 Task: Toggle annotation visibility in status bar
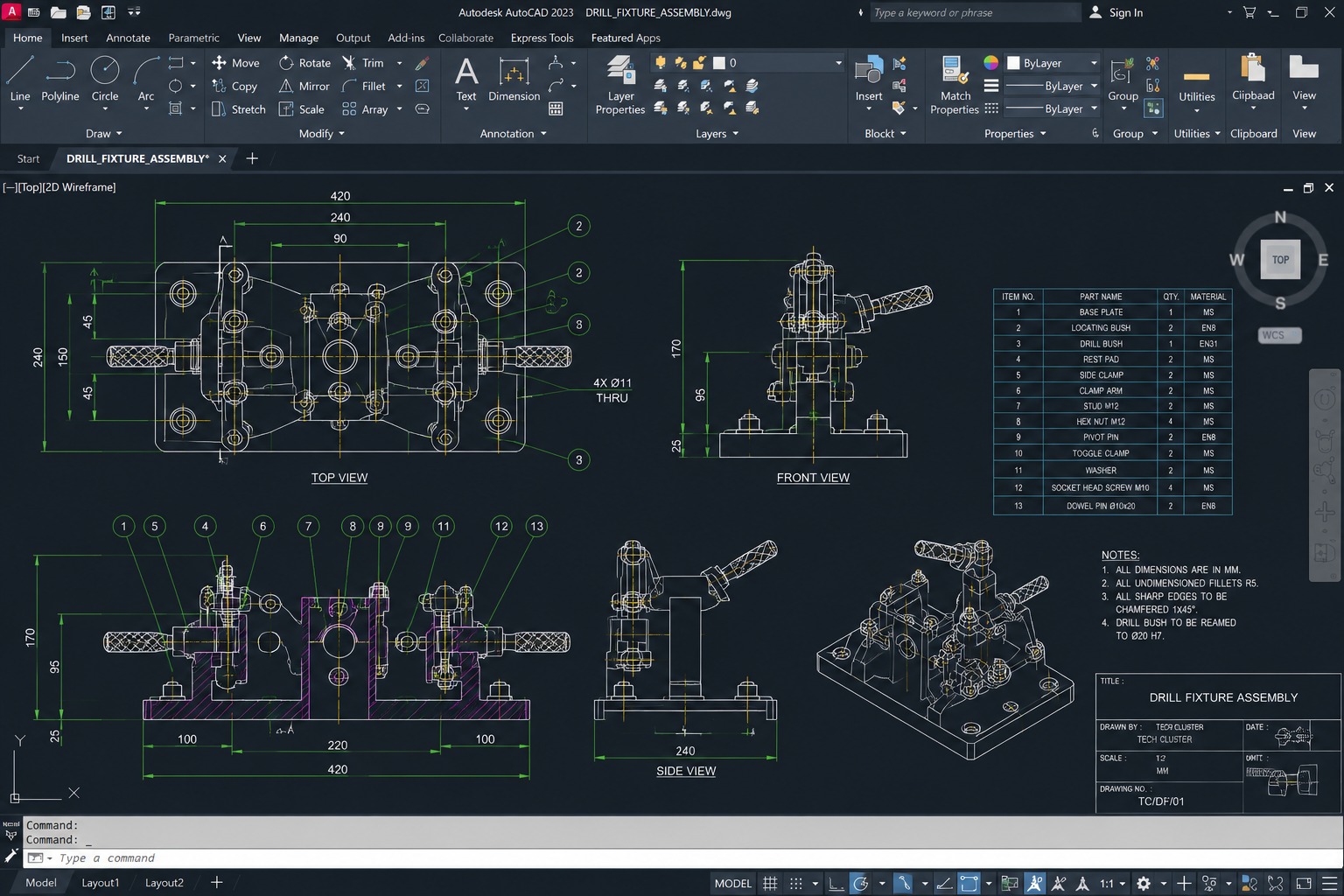[1035, 883]
